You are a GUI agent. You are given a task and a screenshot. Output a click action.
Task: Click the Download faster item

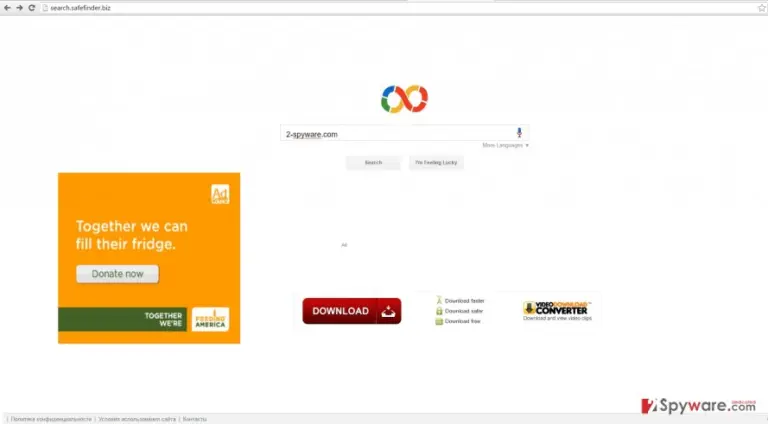click(460, 301)
